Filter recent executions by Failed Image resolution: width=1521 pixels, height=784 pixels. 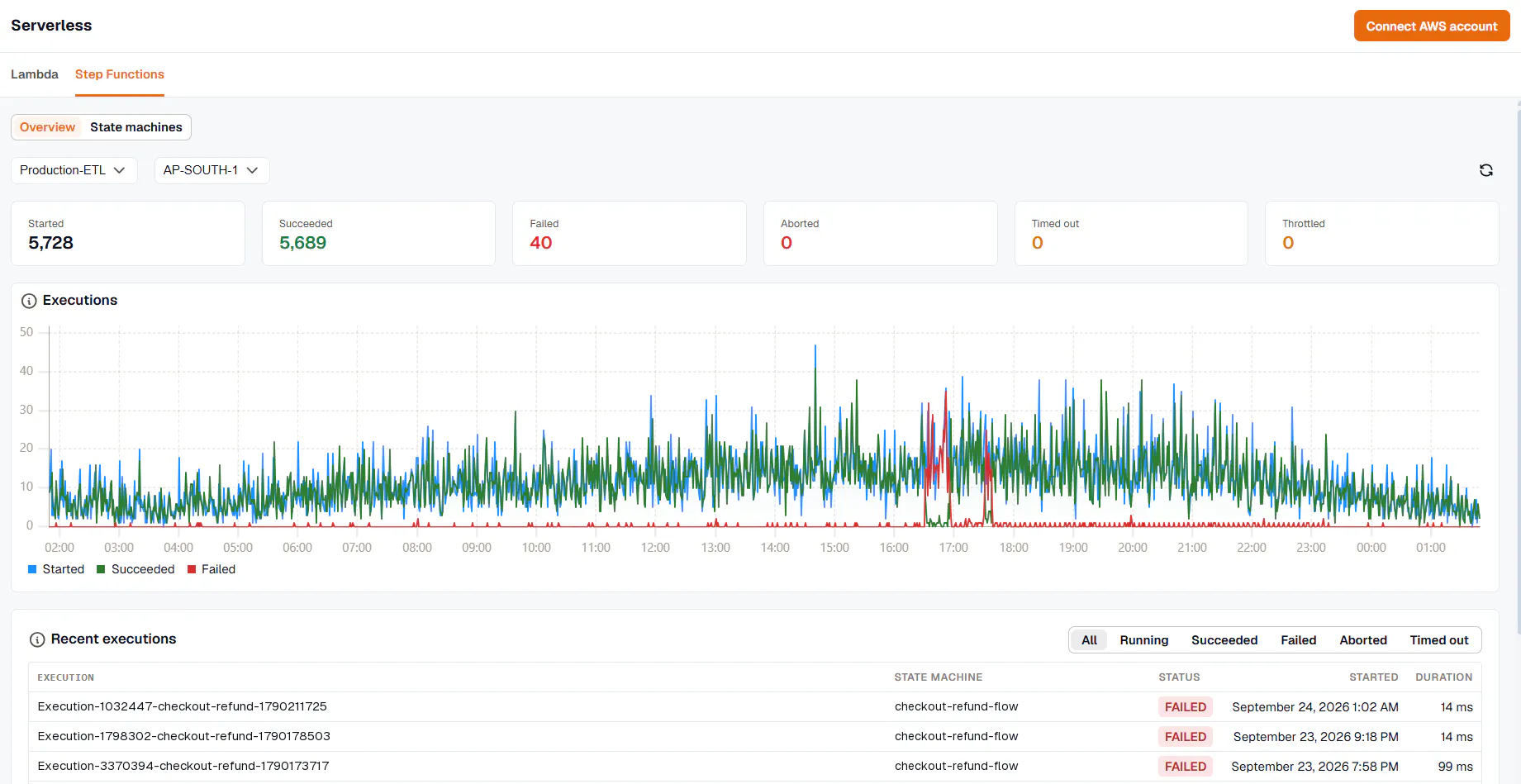(x=1299, y=640)
